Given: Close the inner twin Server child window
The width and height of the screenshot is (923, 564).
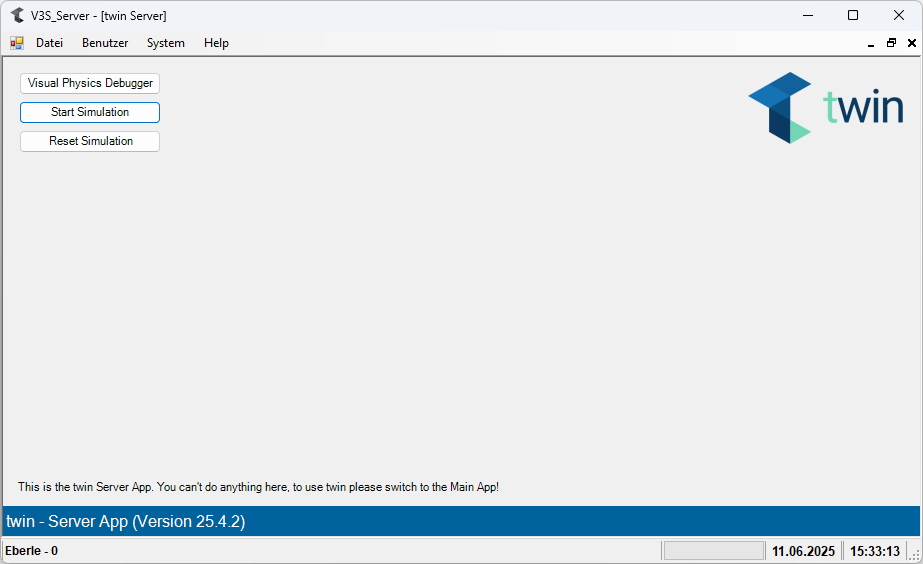Looking at the screenshot, I should point(912,43).
